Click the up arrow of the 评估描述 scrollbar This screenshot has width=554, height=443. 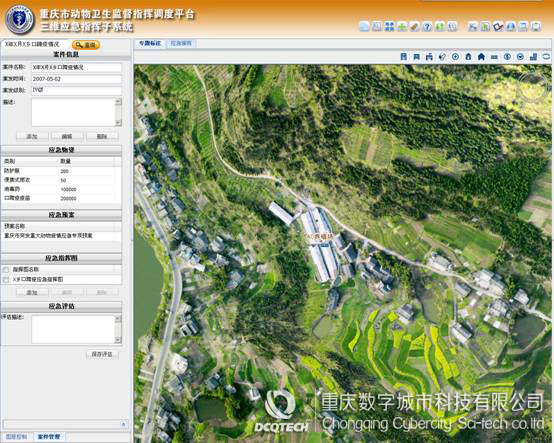[118, 319]
